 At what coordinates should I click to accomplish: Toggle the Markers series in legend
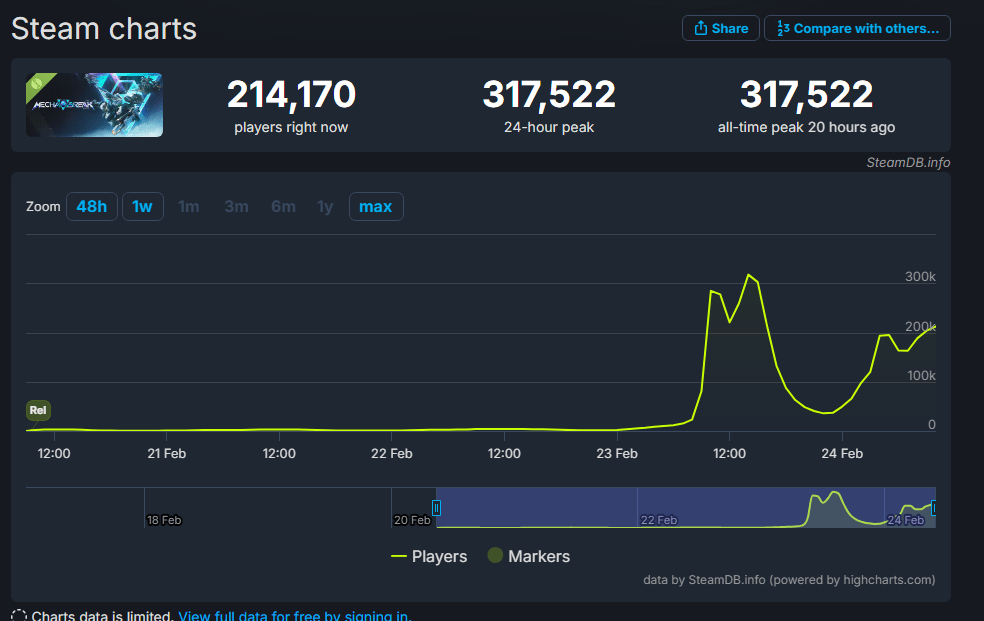pos(529,556)
